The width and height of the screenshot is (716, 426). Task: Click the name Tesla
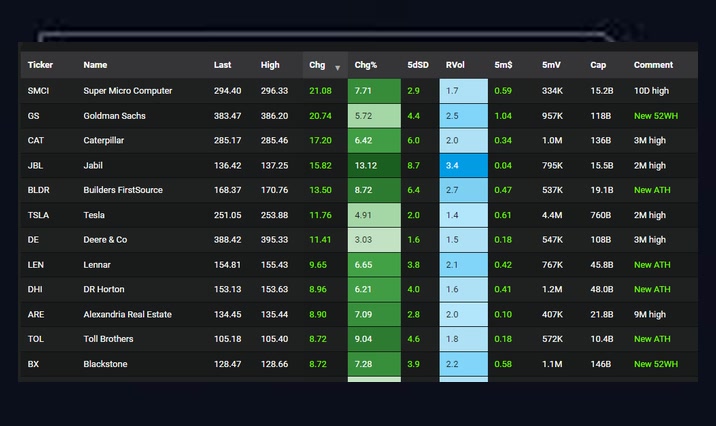click(x=94, y=215)
